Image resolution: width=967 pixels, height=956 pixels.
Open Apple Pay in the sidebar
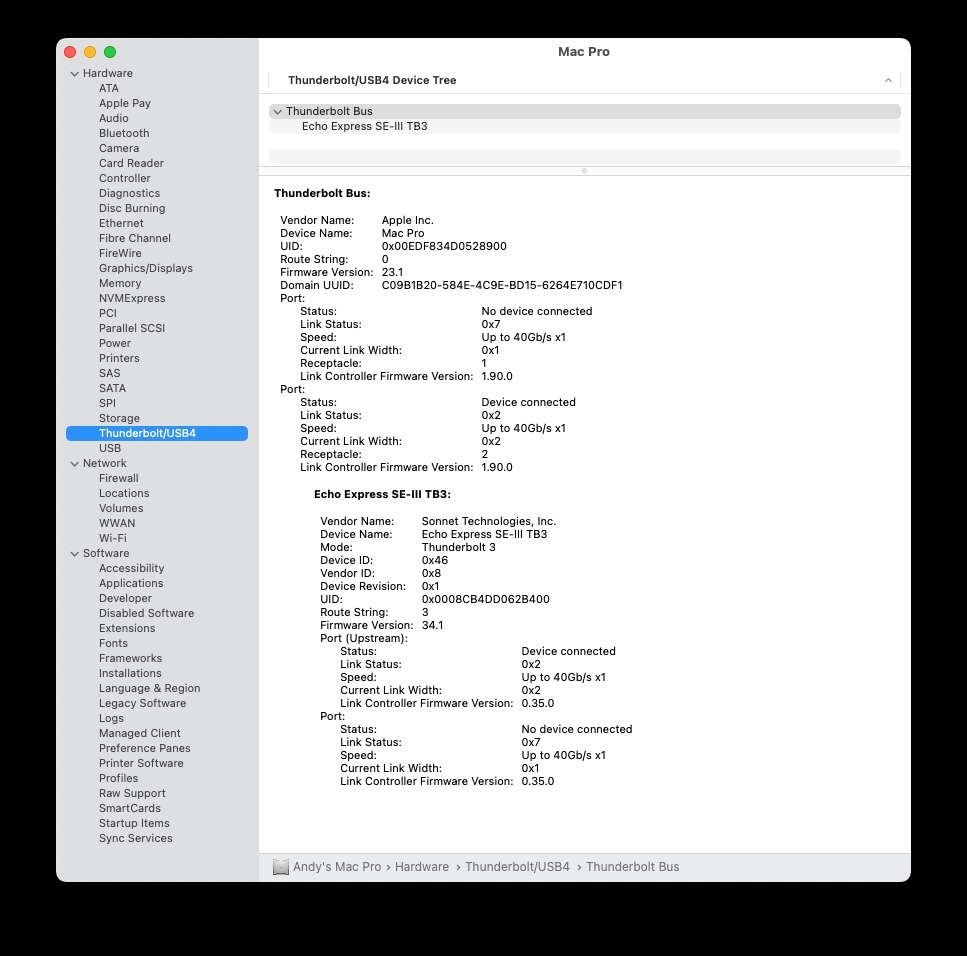125,103
